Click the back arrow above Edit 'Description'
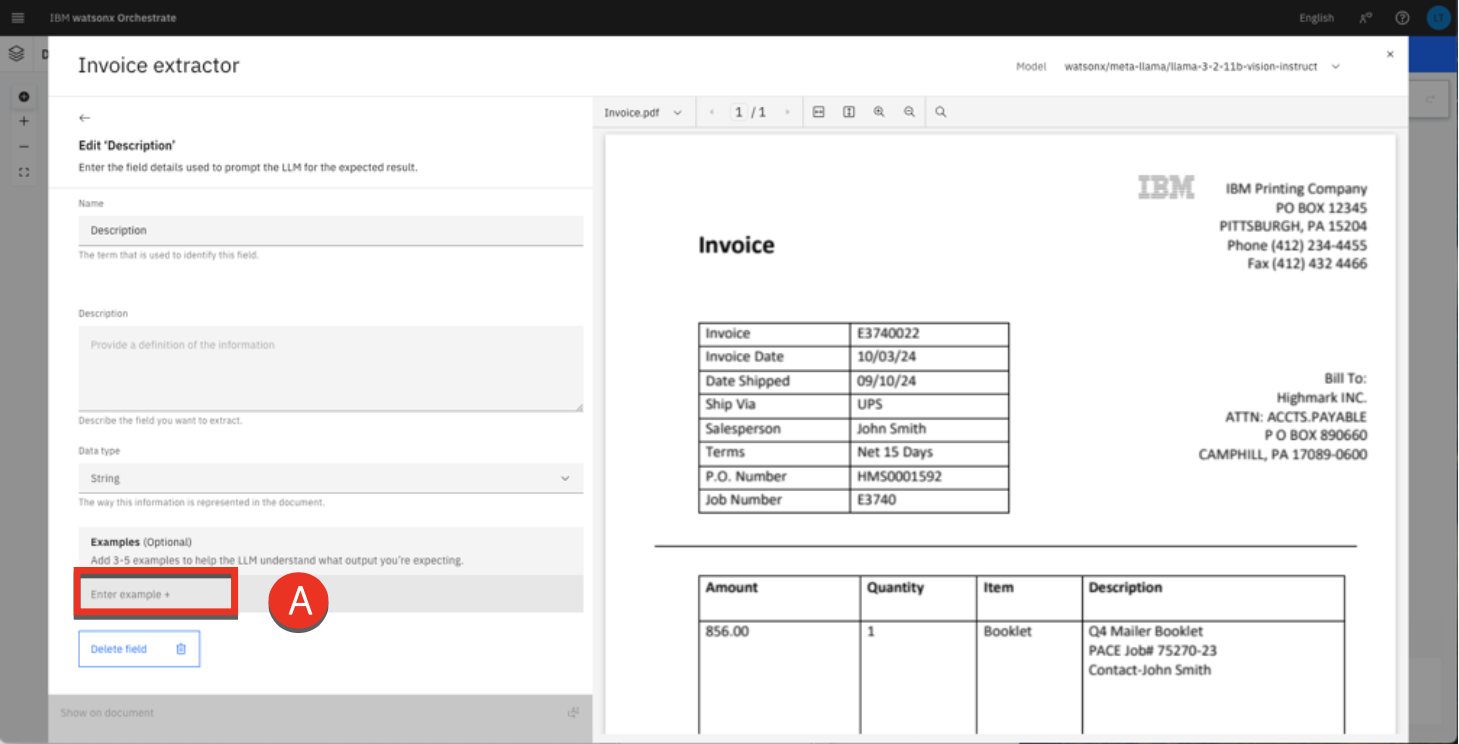The height and width of the screenshot is (744, 1459). click(85, 118)
